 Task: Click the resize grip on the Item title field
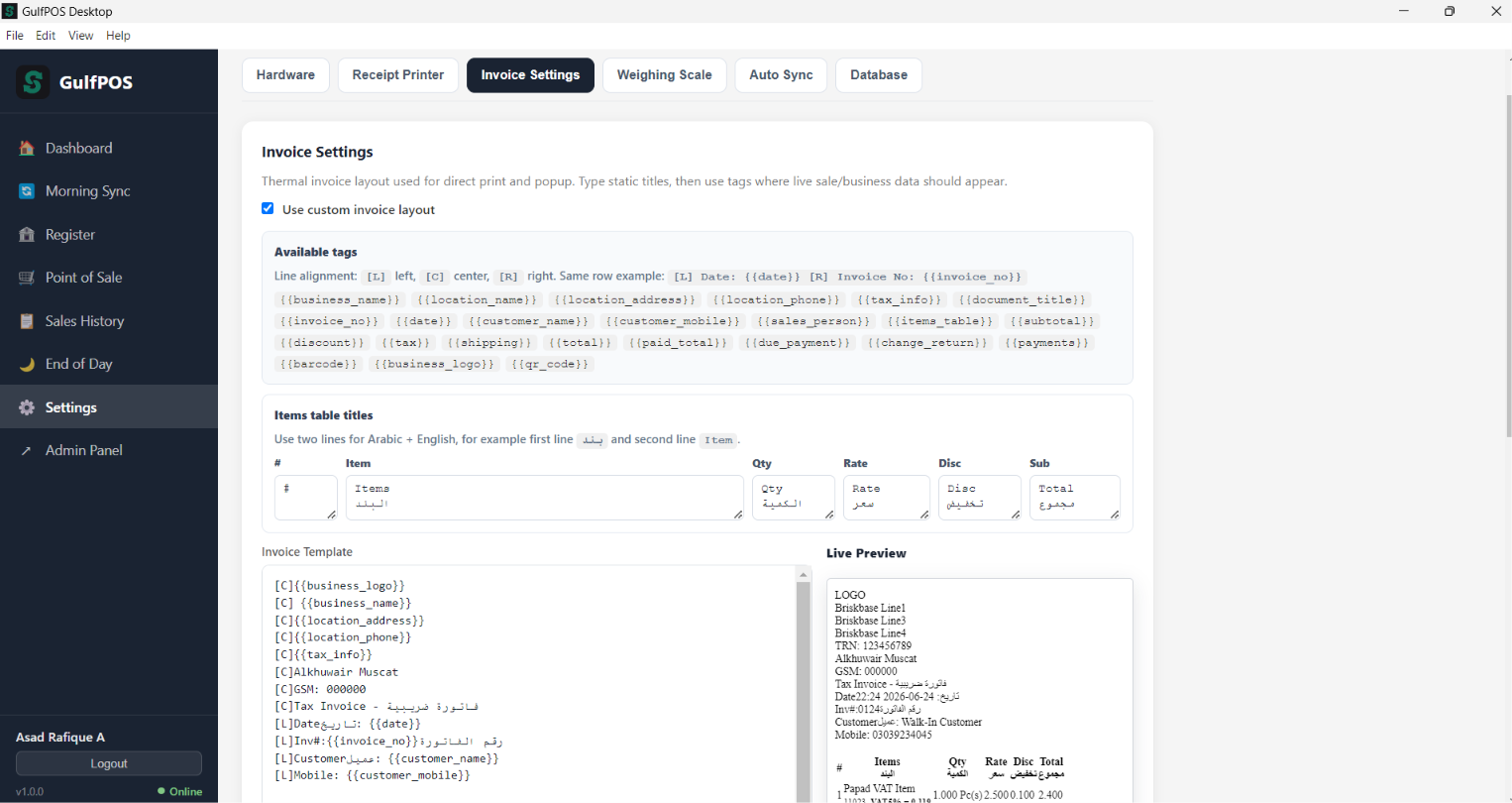pos(737,514)
